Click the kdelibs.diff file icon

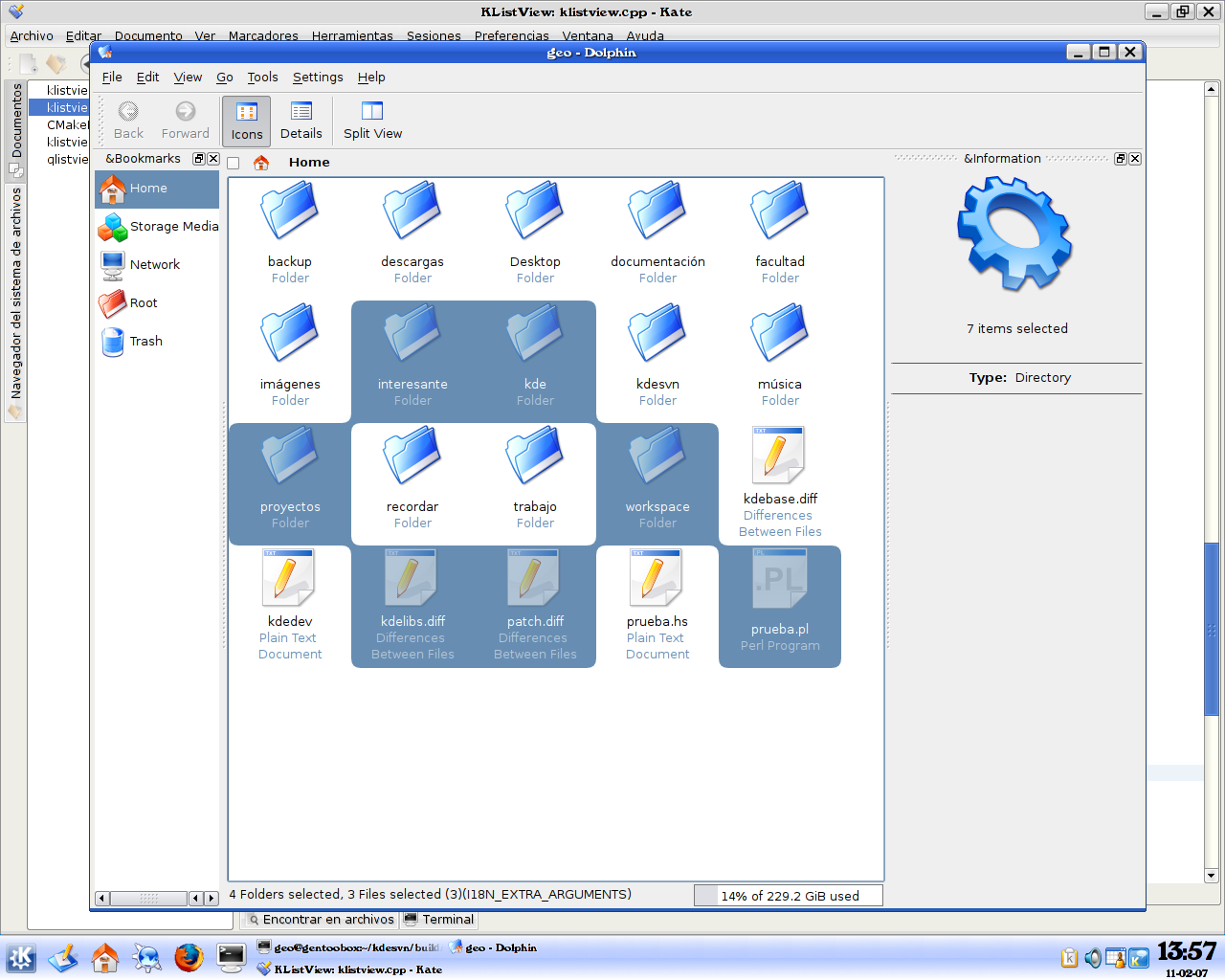click(411, 577)
